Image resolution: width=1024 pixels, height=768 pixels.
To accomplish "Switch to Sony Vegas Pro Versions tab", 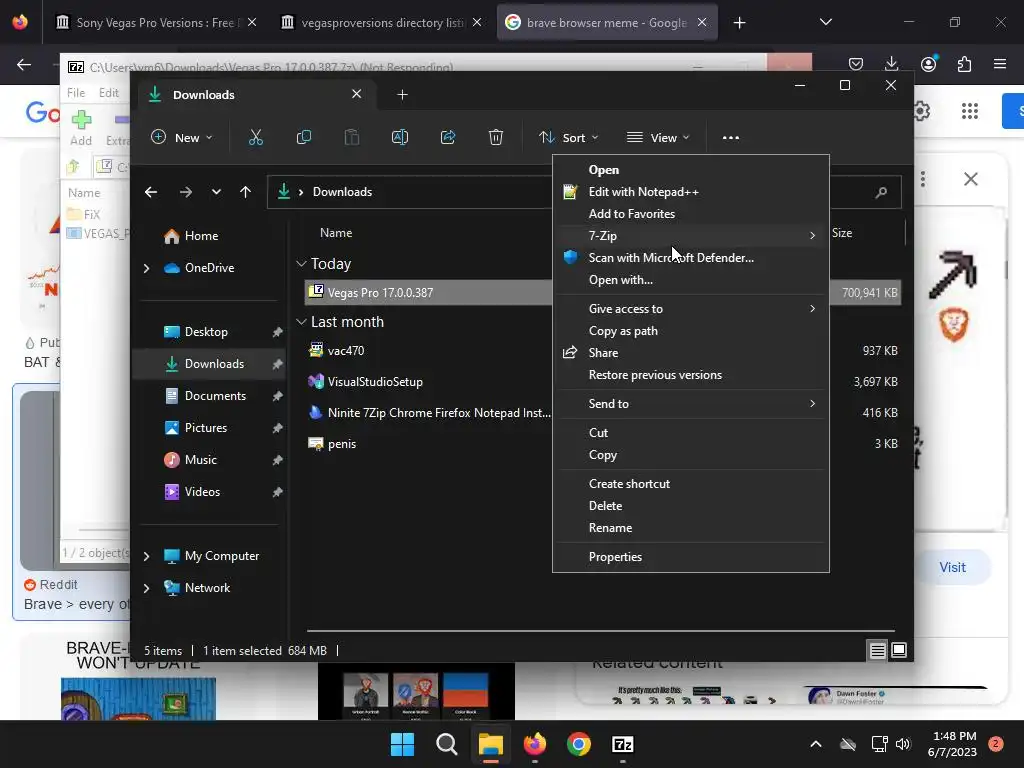I will 157,23.
